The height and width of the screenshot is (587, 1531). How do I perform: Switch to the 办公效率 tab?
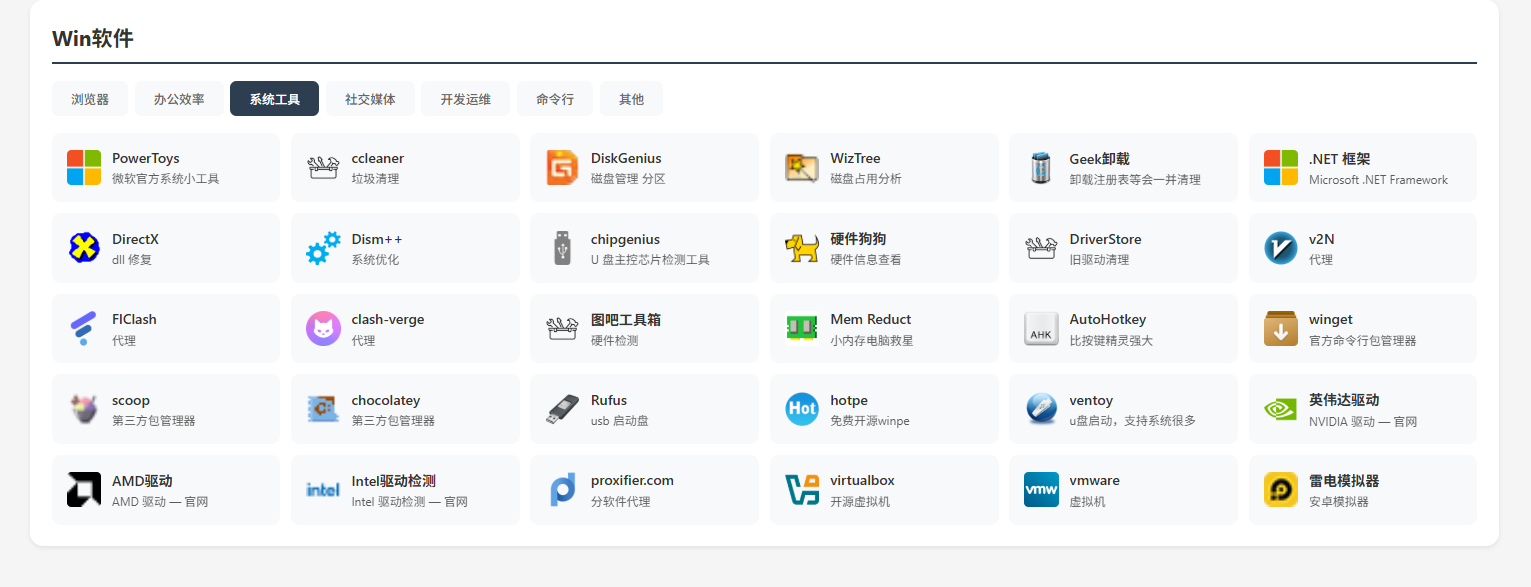179,99
